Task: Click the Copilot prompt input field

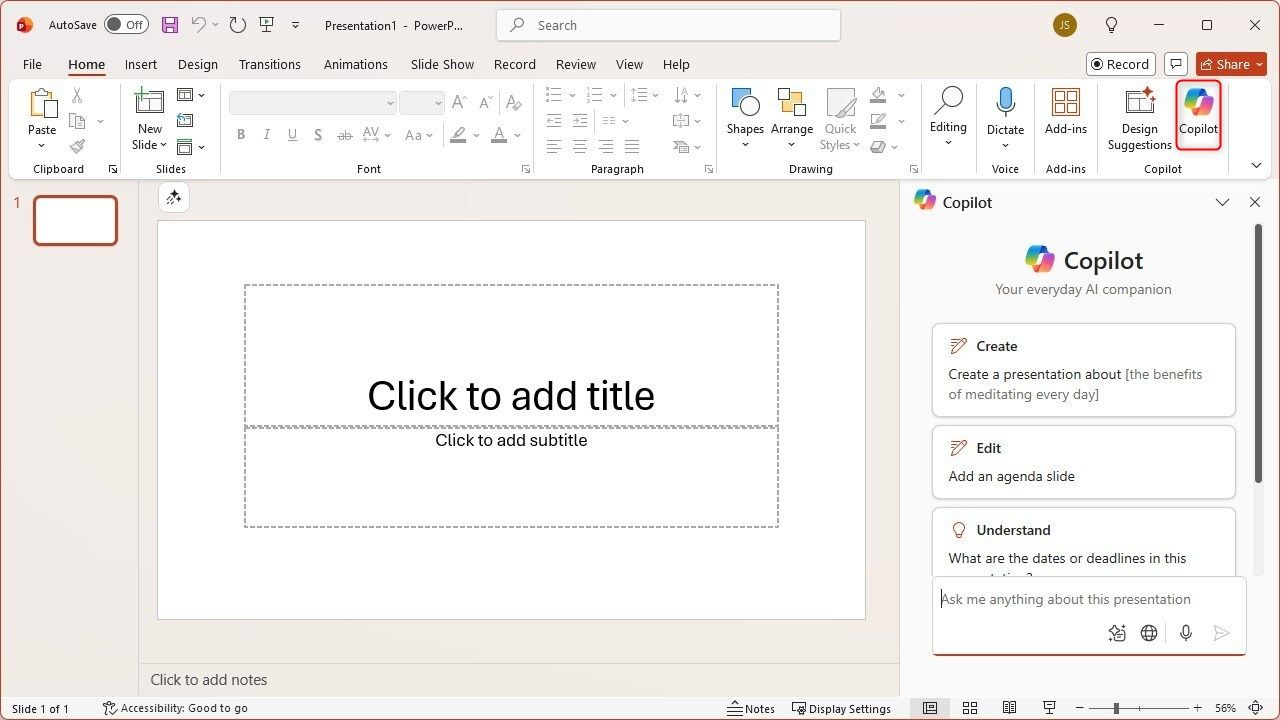Action: (1089, 599)
